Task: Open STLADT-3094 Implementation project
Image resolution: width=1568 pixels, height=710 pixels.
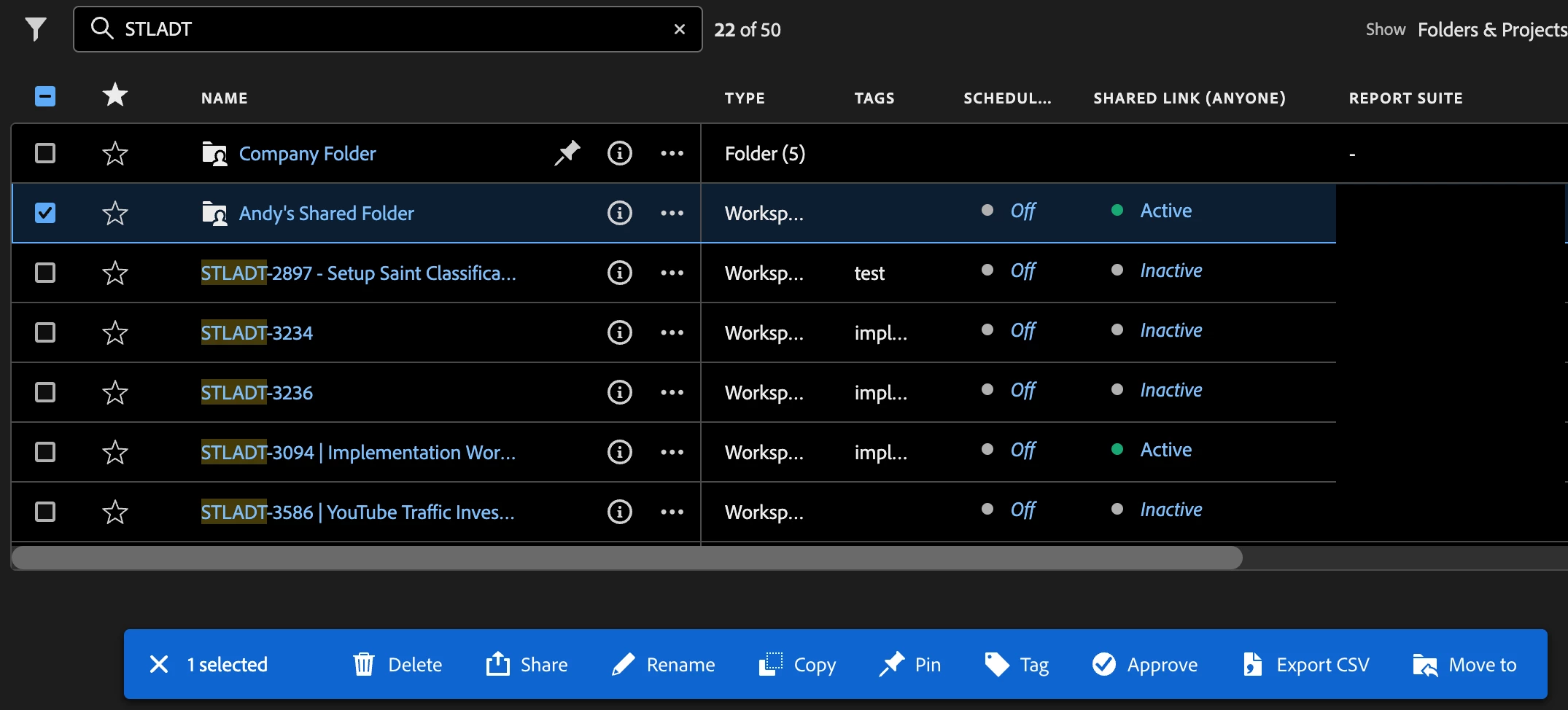Action: (x=358, y=452)
